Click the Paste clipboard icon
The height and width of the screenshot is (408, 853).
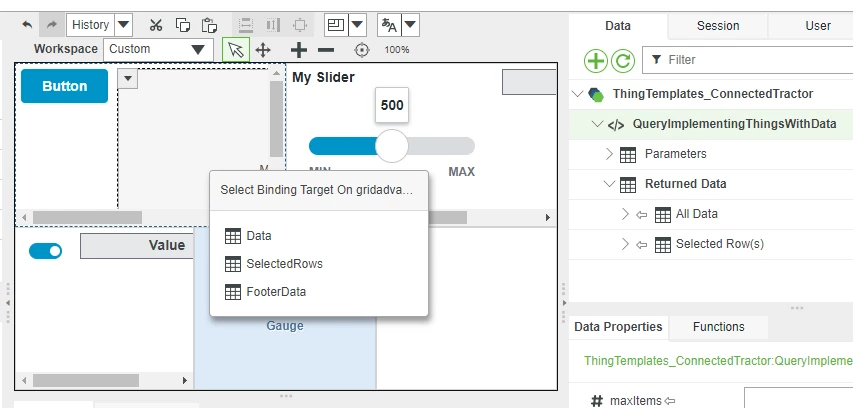coord(209,25)
